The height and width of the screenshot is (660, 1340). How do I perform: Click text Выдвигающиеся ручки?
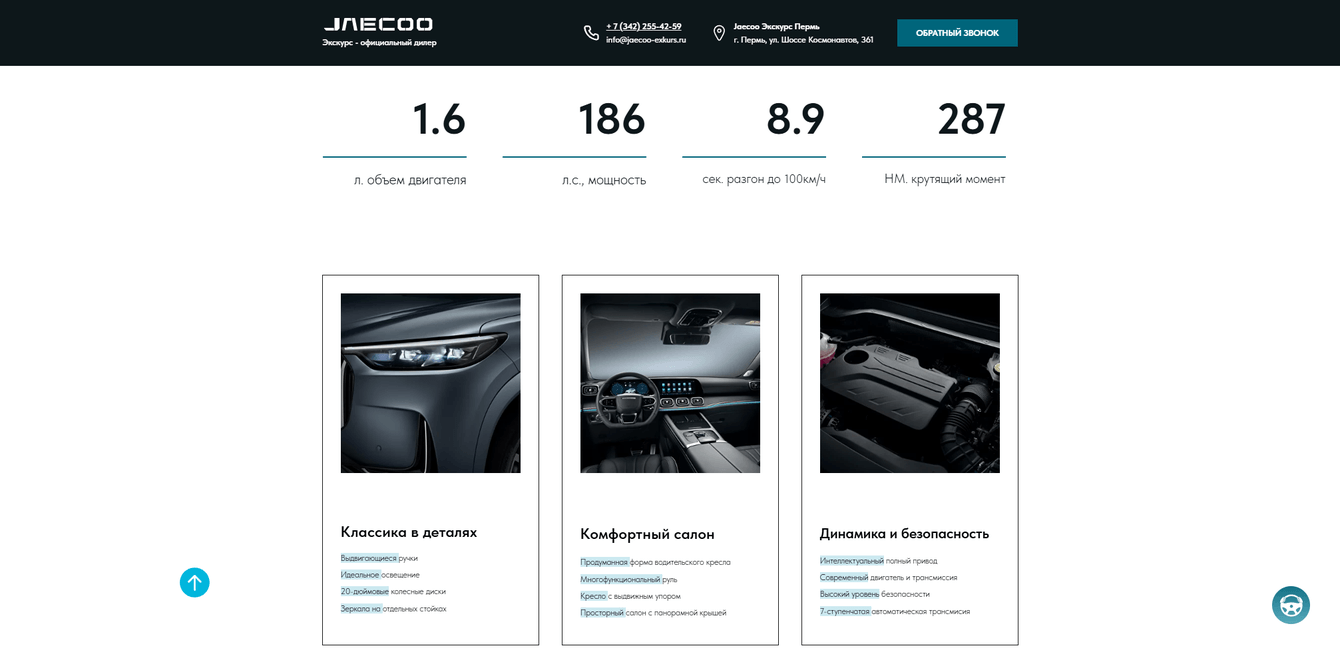point(379,558)
